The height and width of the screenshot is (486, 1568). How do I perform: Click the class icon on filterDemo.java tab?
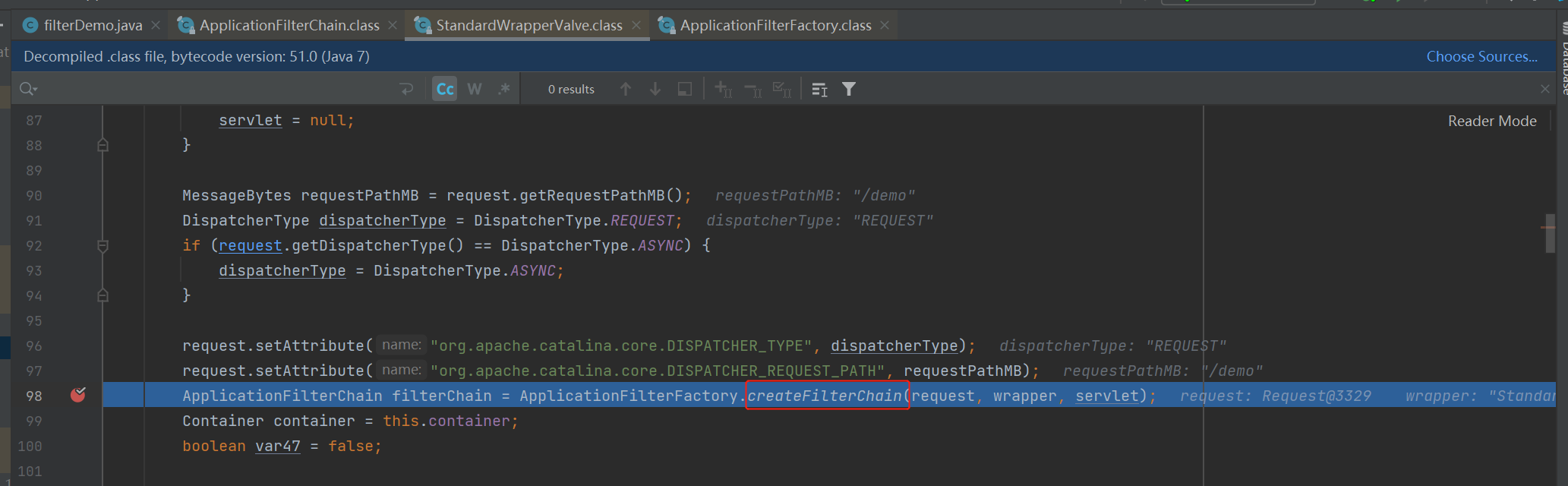(x=30, y=26)
